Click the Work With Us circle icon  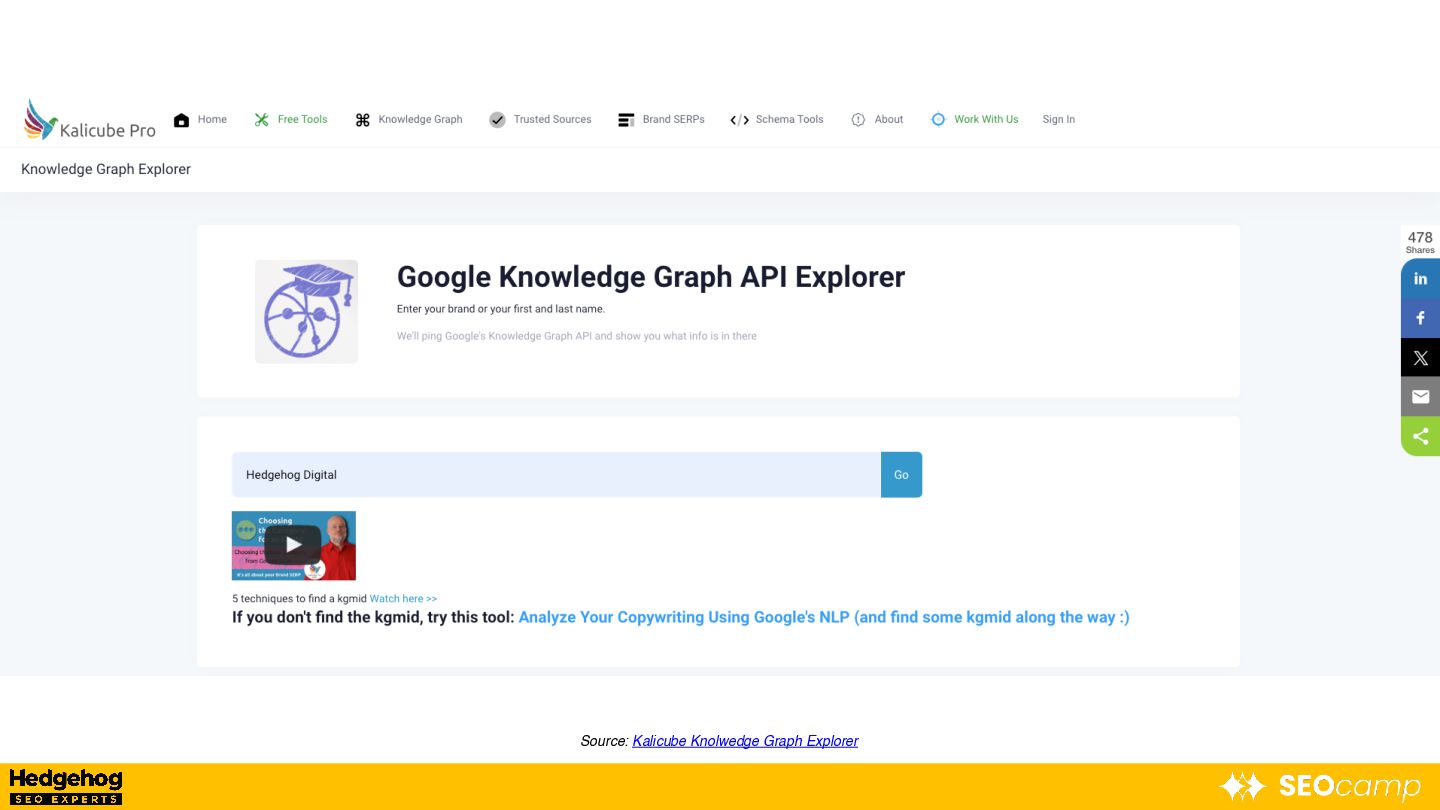pos(938,119)
